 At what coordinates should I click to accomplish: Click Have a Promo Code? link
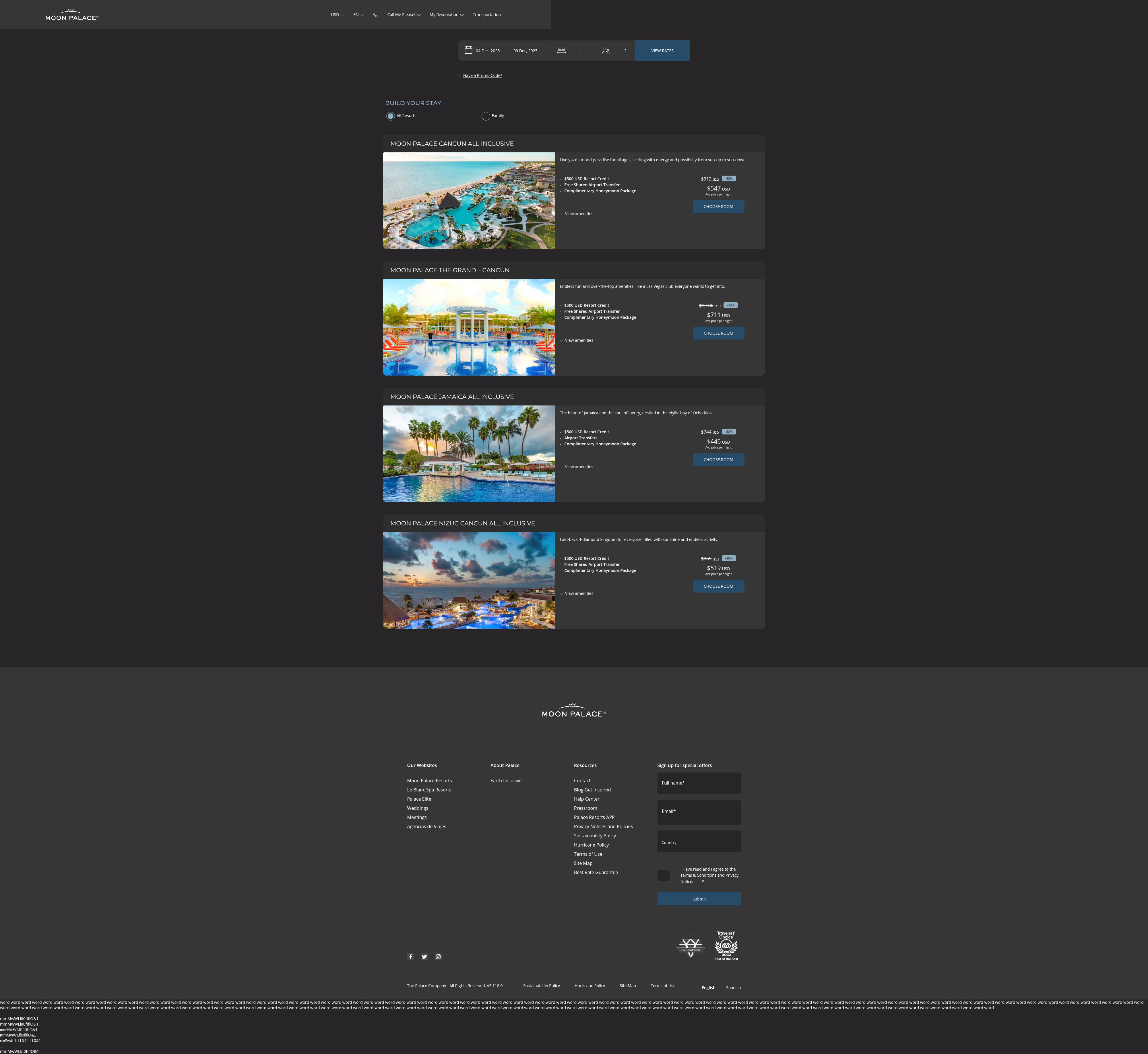point(482,75)
